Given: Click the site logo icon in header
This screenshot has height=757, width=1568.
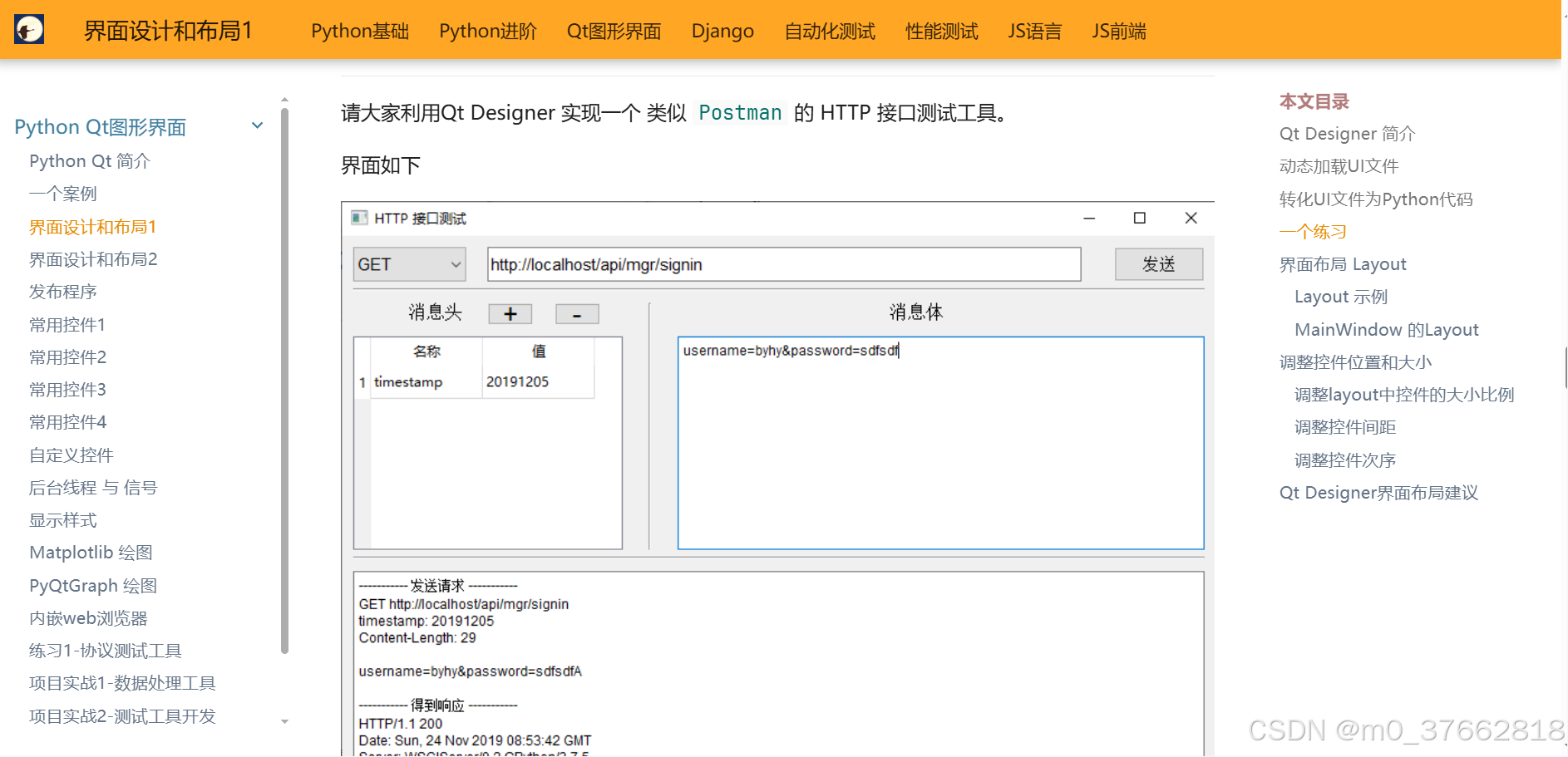Looking at the screenshot, I should (x=29, y=30).
